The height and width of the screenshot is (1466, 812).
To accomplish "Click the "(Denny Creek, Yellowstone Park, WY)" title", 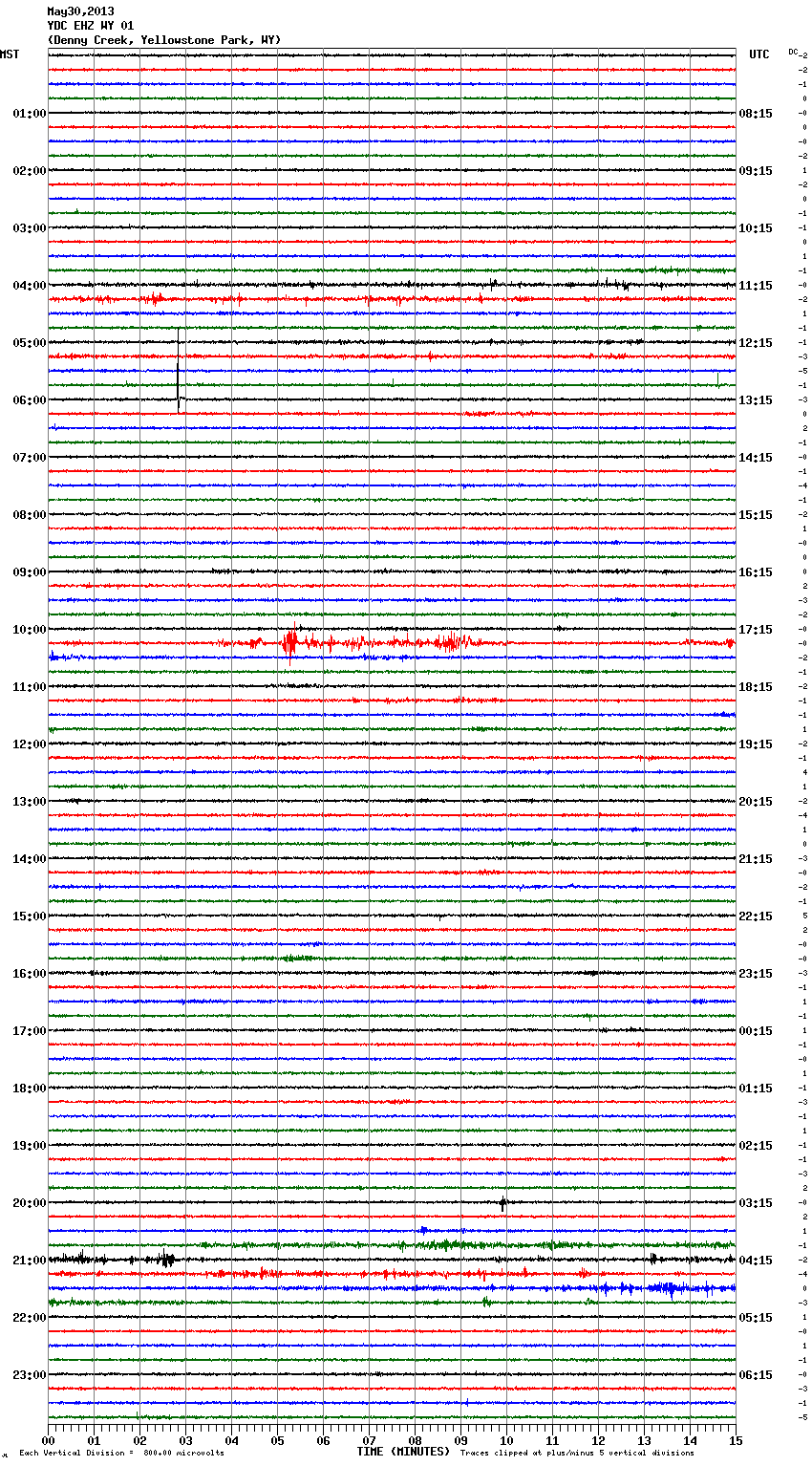I will (x=164, y=40).
